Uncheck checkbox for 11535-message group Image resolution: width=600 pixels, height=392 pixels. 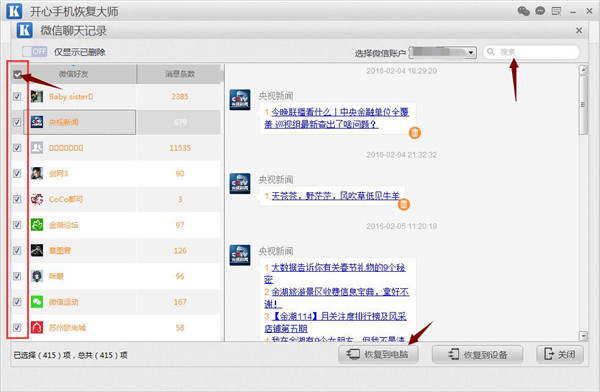(x=17, y=148)
